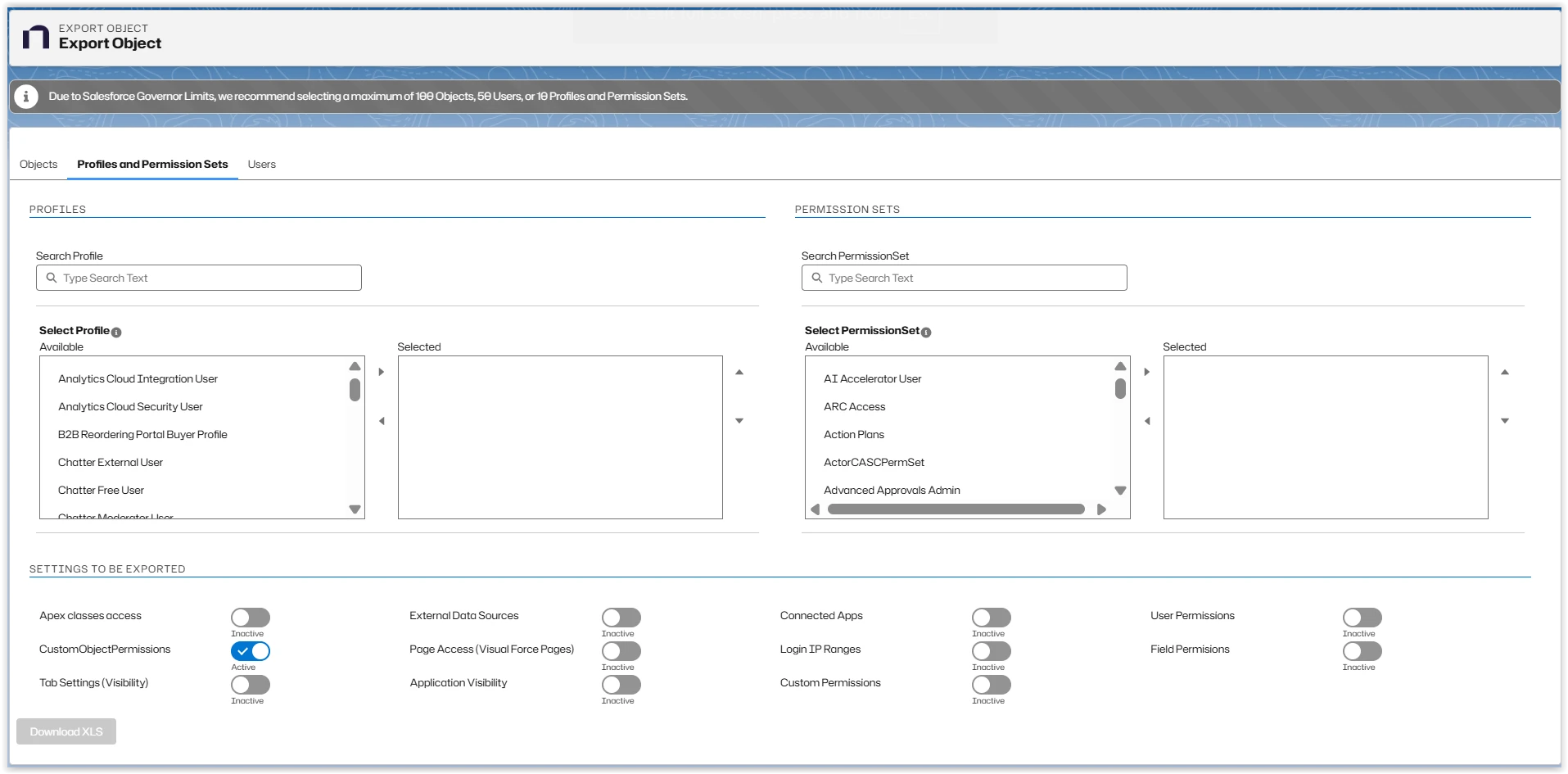Enable the Login IP Ranges toggle
The height and width of the screenshot is (774, 1568).
(x=991, y=651)
